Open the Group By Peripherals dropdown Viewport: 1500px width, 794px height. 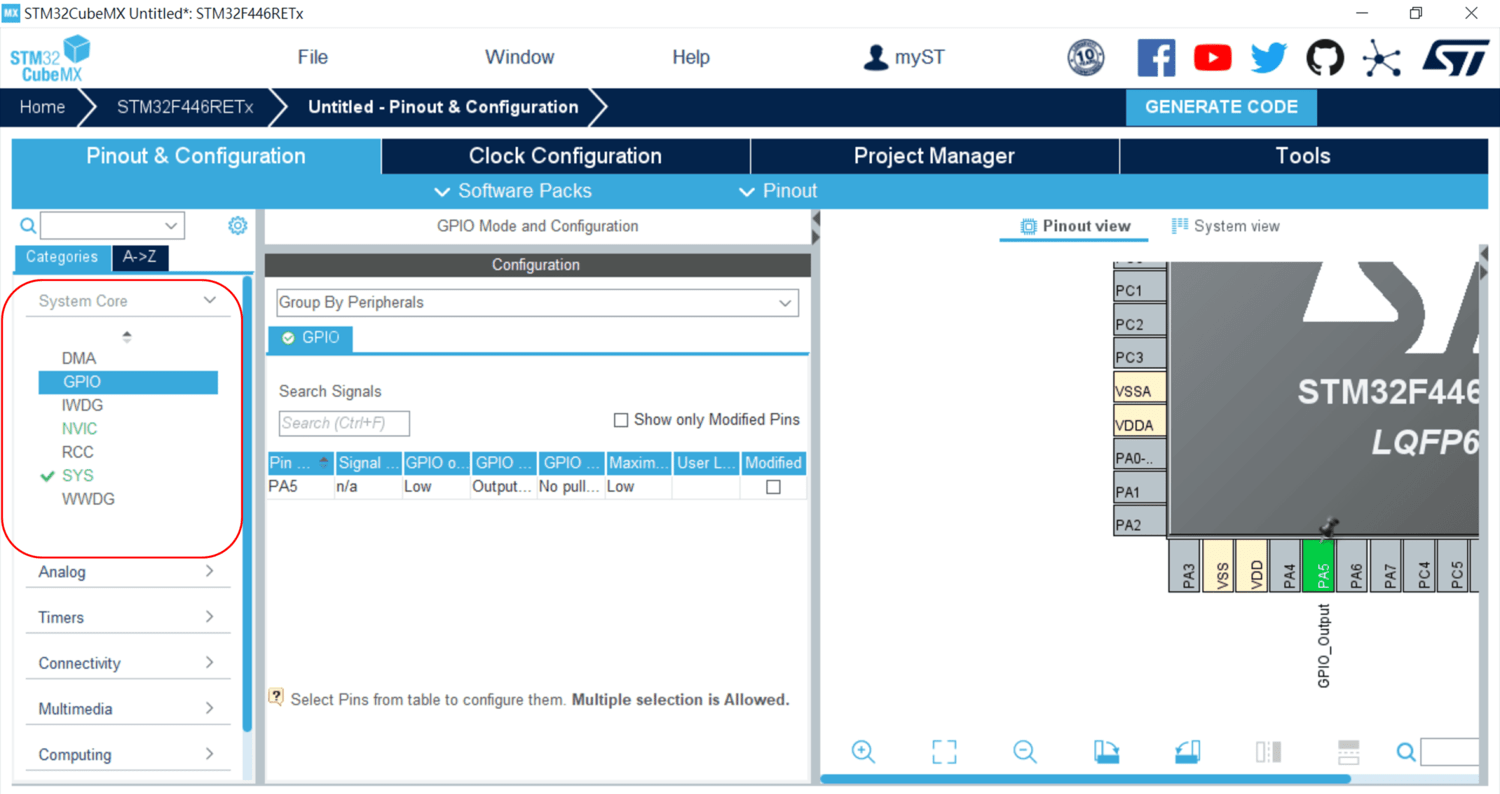(537, 302)
